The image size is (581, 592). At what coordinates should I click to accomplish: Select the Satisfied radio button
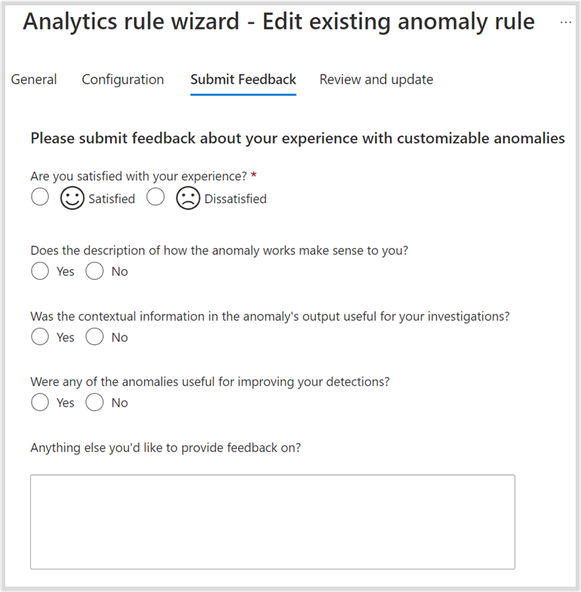coord(40,197)
